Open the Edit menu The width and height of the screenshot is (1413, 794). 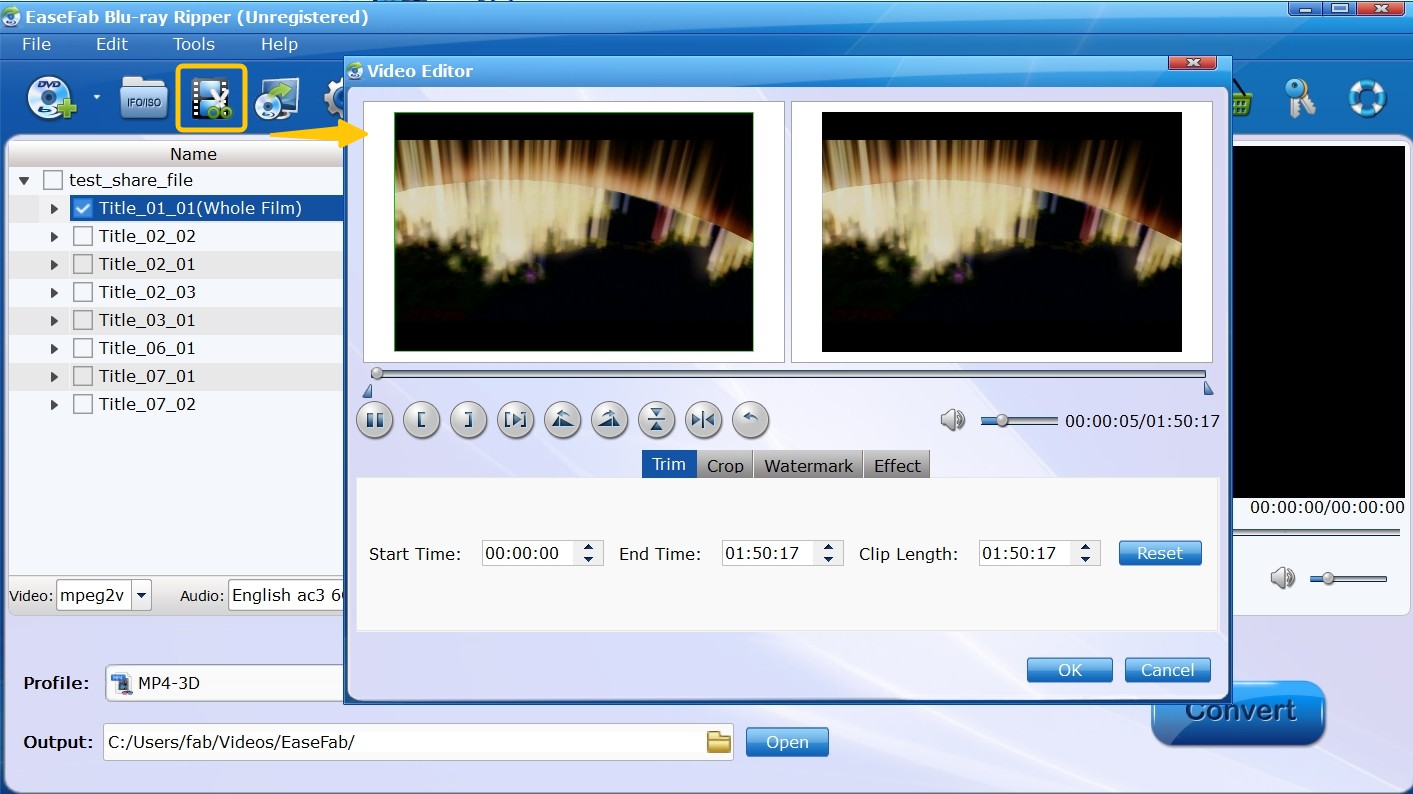pyautogui.click(x=112, y=44)
